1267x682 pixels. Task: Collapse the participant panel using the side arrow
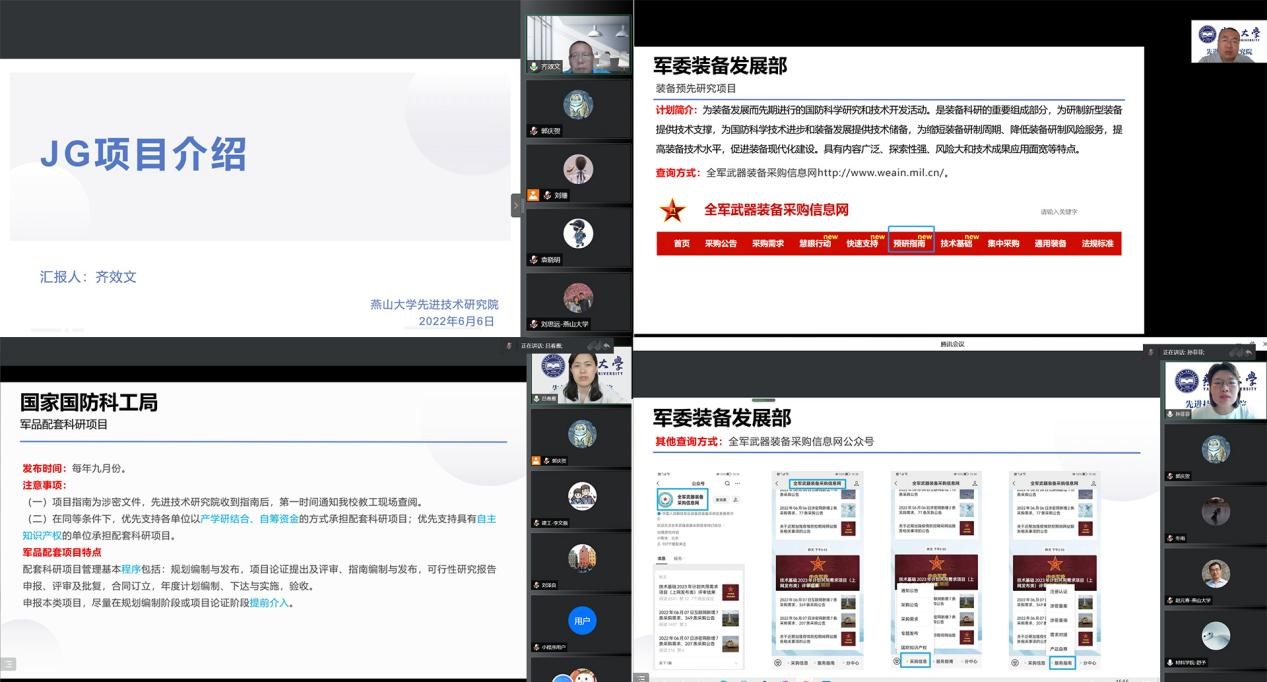click(516, 205)
